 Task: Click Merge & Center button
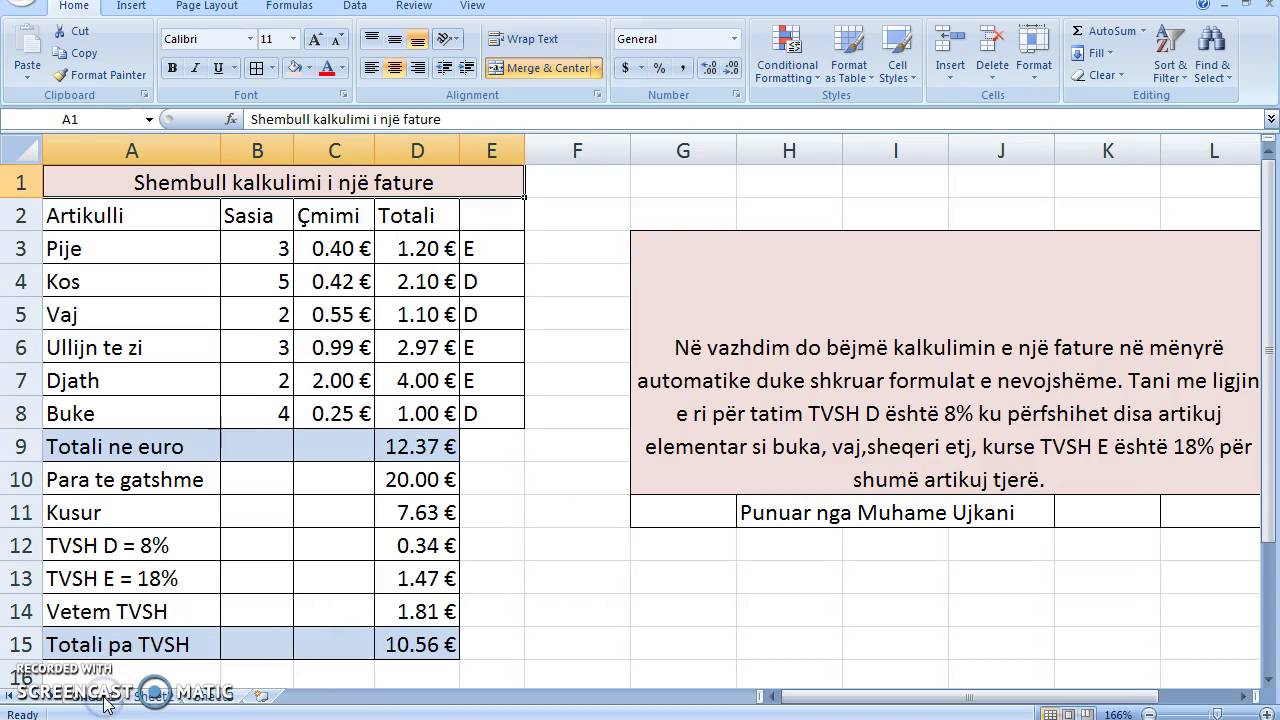point(538,68)
